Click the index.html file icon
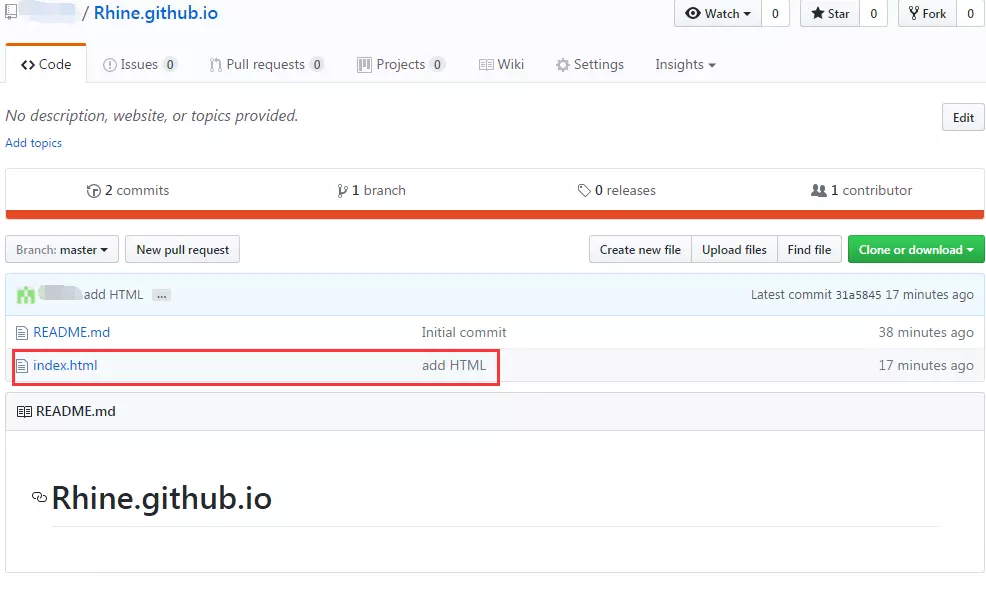 pos(22,366)
